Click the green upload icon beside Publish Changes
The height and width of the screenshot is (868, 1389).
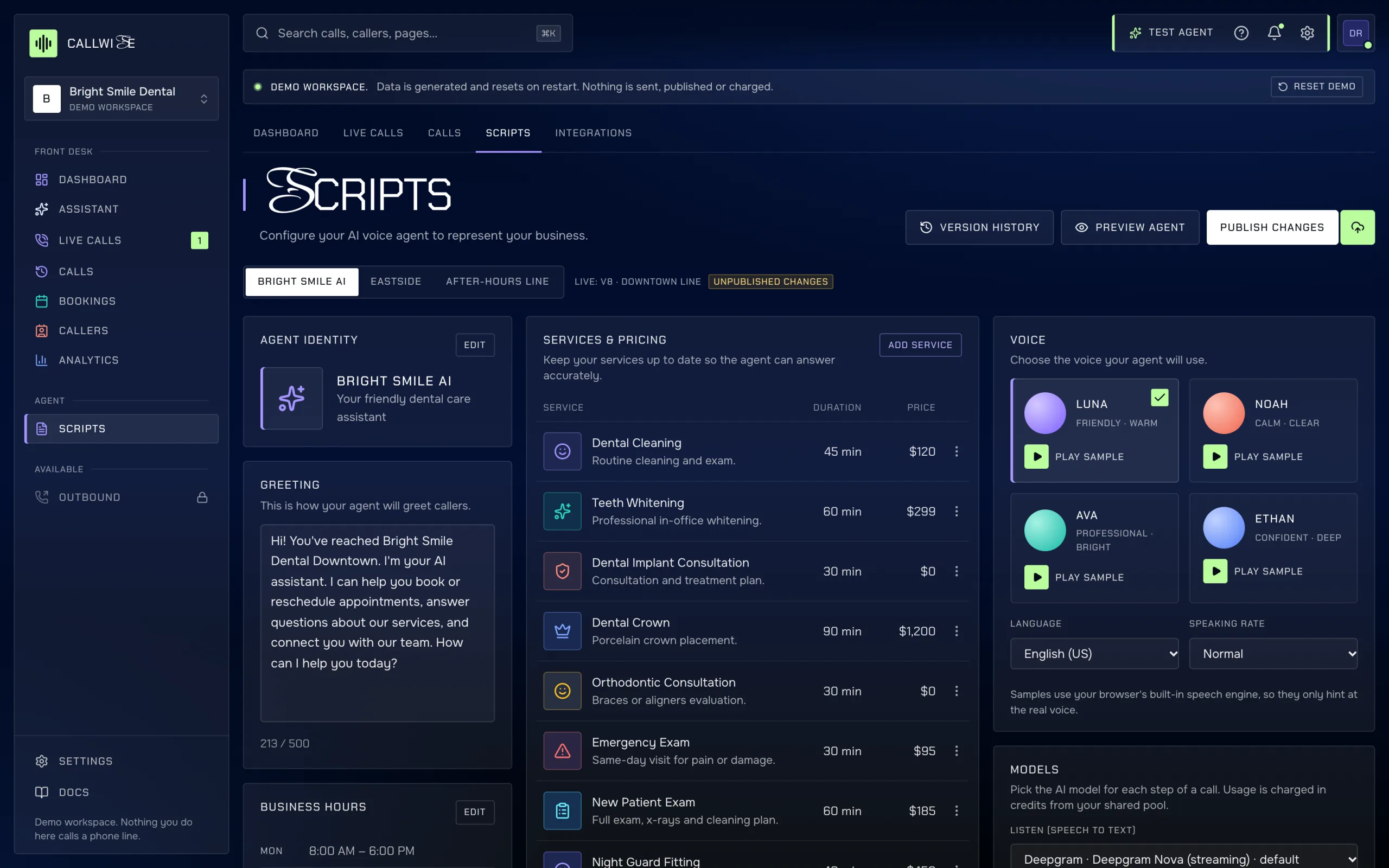(1358, 227)
